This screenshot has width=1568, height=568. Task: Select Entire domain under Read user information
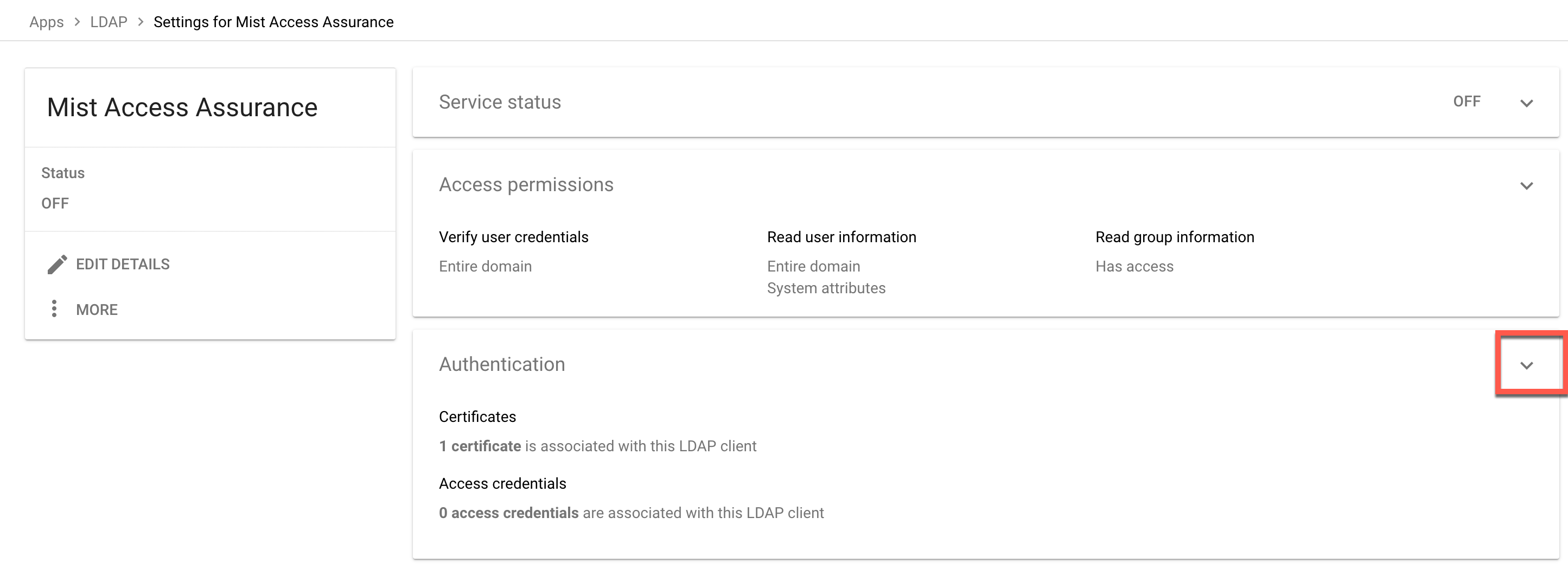(813, 266)
